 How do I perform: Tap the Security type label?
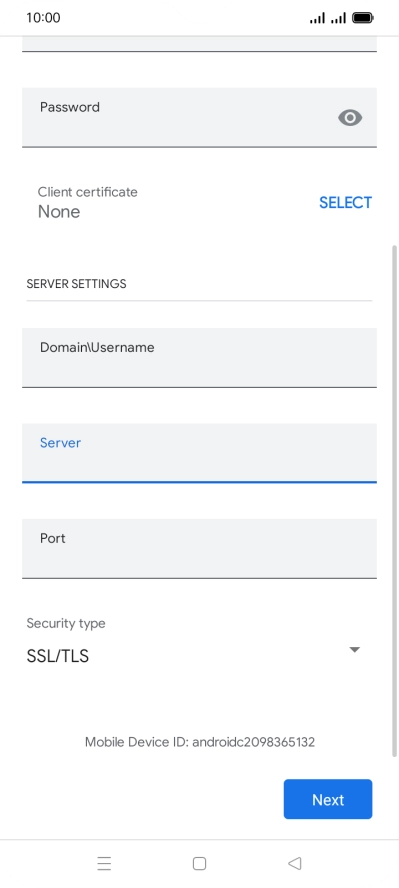[66, 624]
